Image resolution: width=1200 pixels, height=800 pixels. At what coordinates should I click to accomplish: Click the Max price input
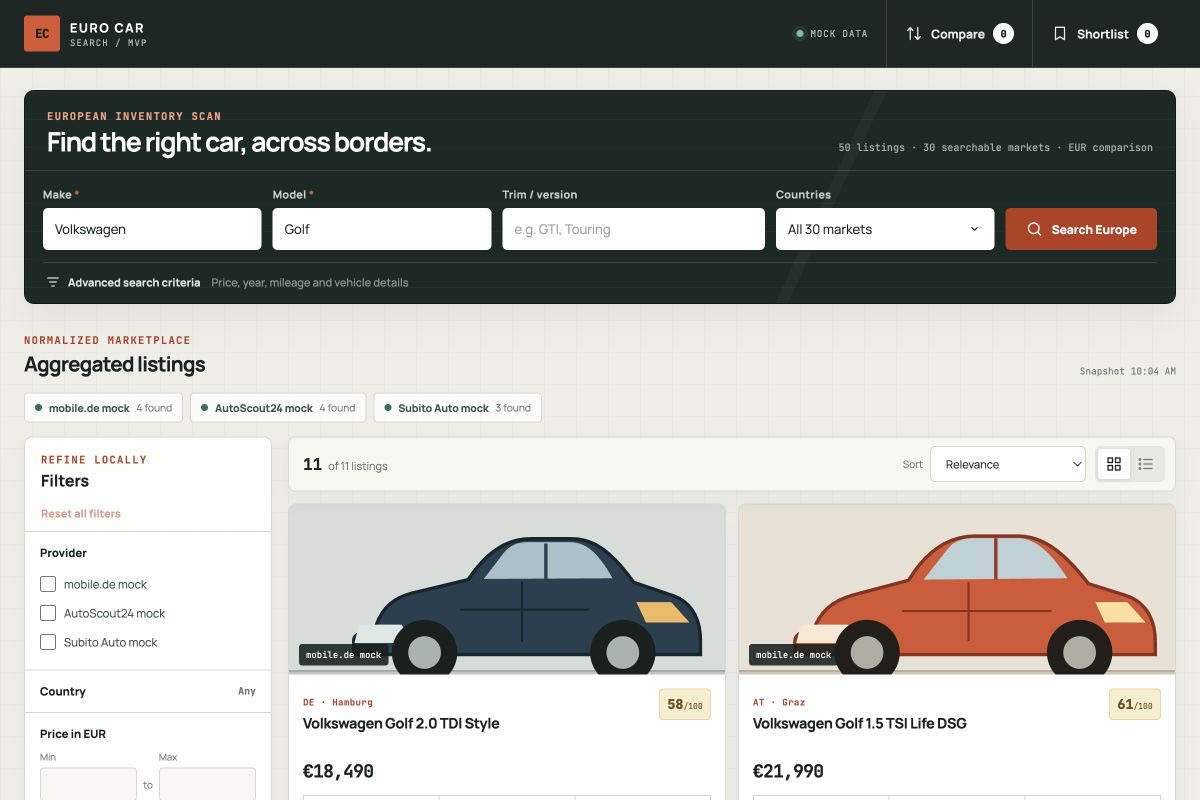(x=207, y=784)
